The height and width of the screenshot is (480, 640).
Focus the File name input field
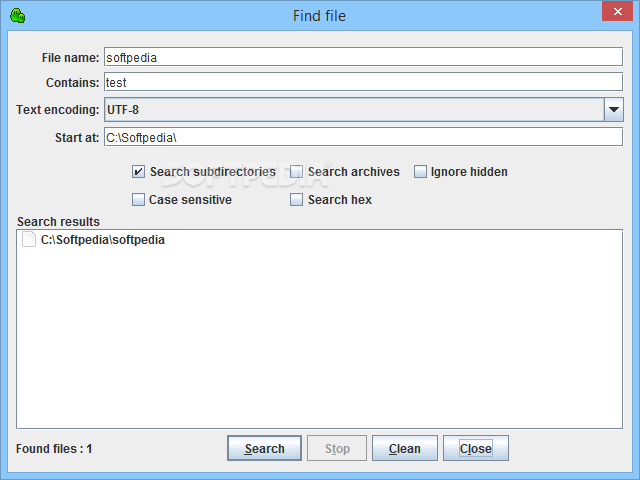363,57
